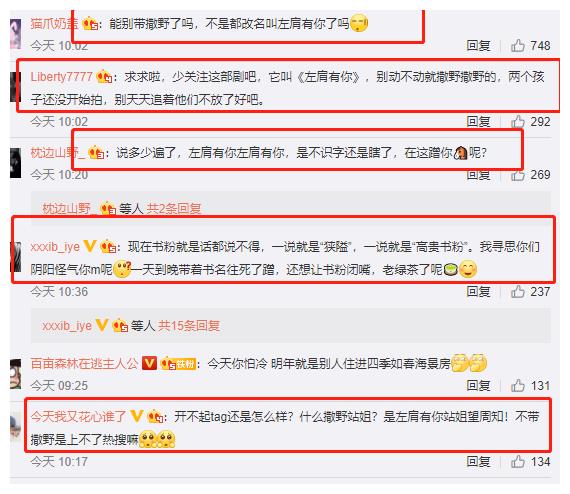
Task: Like the comment with 134 likes
Action: (x=518, y=462)
